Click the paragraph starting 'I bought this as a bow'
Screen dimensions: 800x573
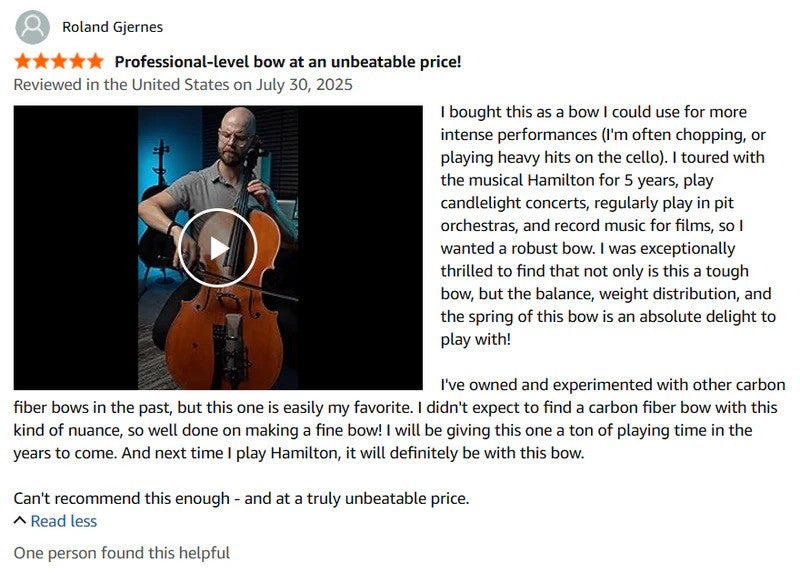pos(608,225)
